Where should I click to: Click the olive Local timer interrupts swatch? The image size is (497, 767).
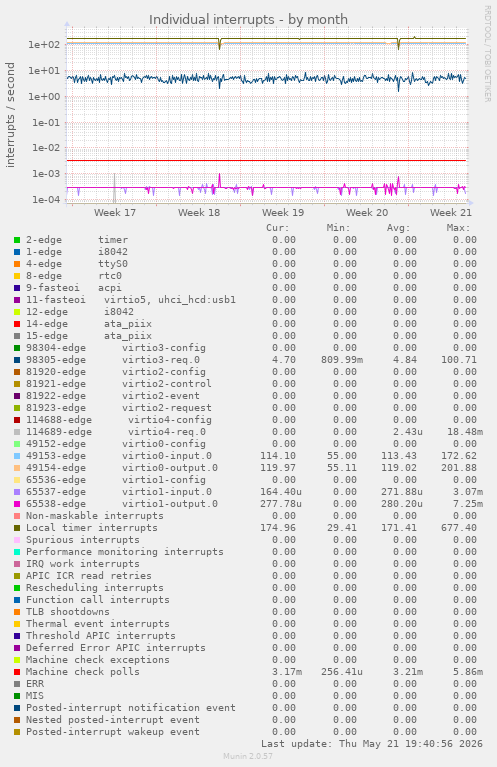click(x=17, y=528)
